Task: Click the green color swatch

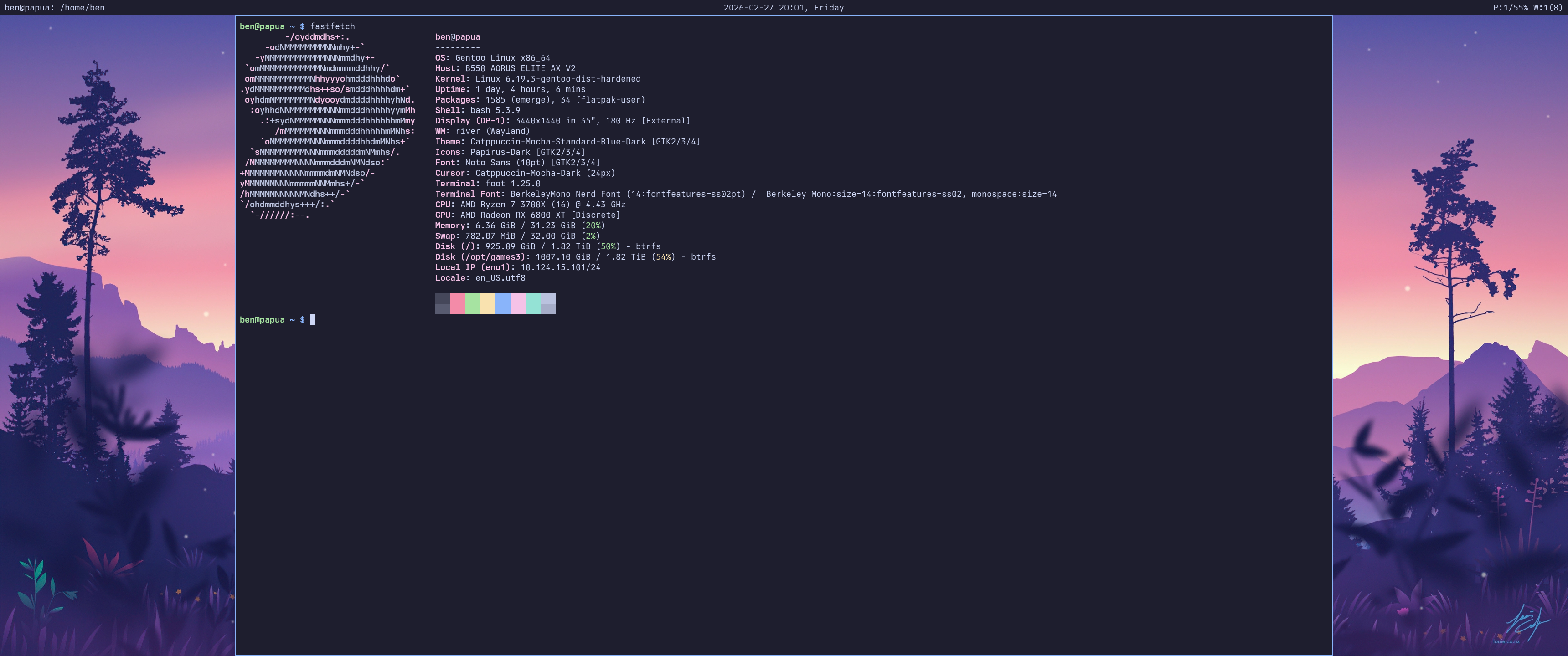Action: click(x=473, y=304)
